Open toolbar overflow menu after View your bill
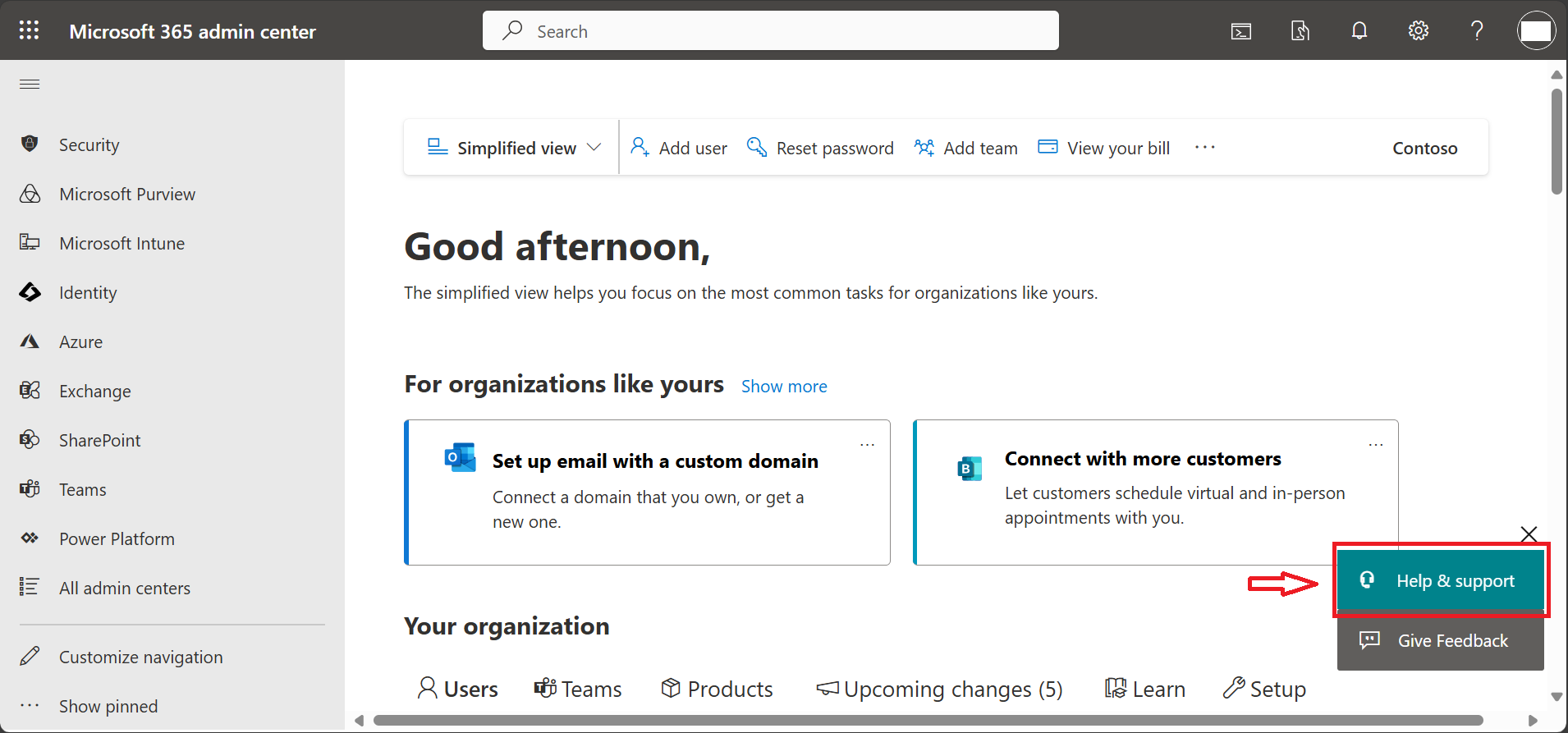Image resolution: width=1568 pixels, height=733 pixels. point(1204,147)
